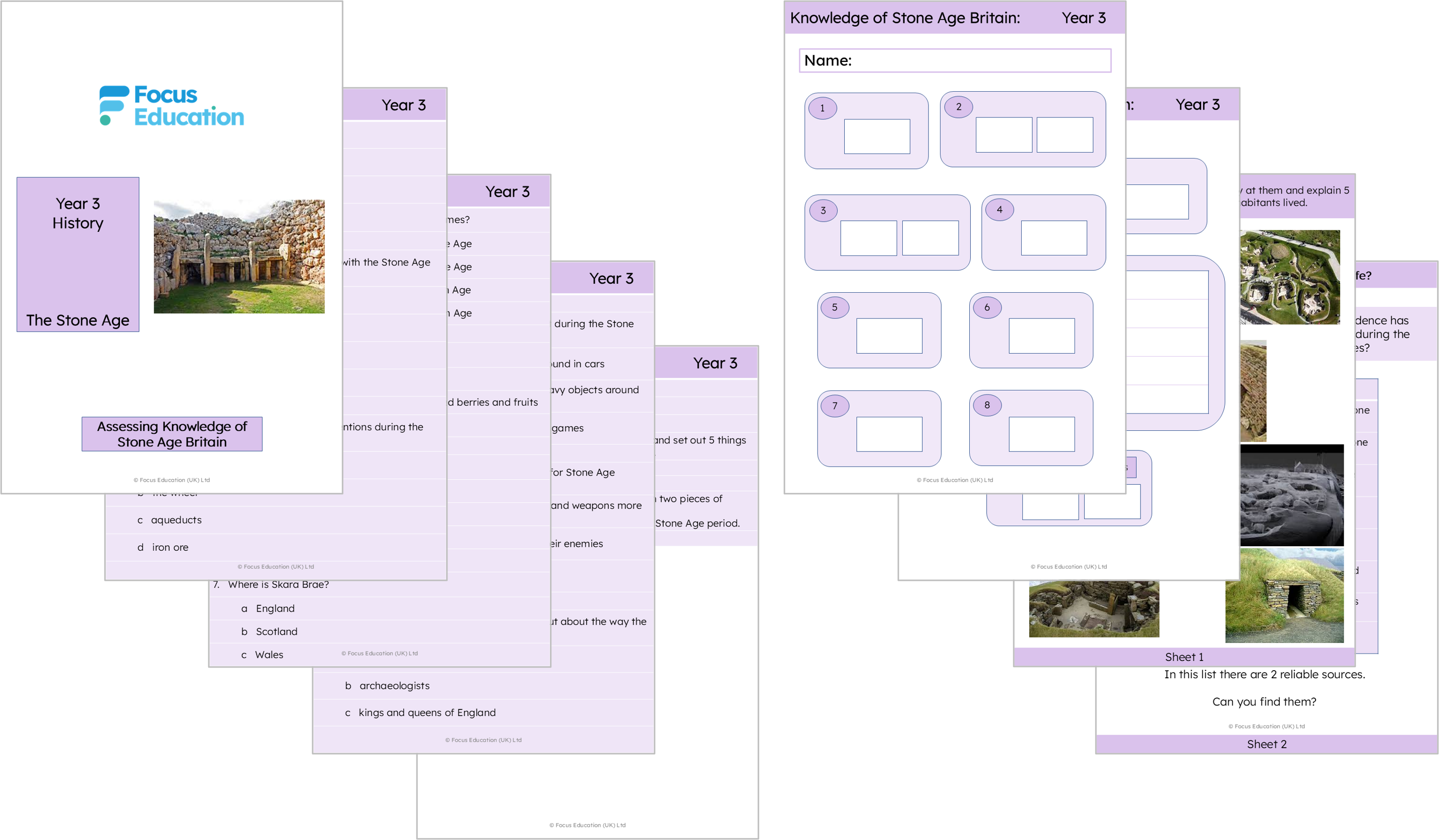Click right answer box in question 3 panel
The image size is (1439, 840).
[x=930, y=238]
